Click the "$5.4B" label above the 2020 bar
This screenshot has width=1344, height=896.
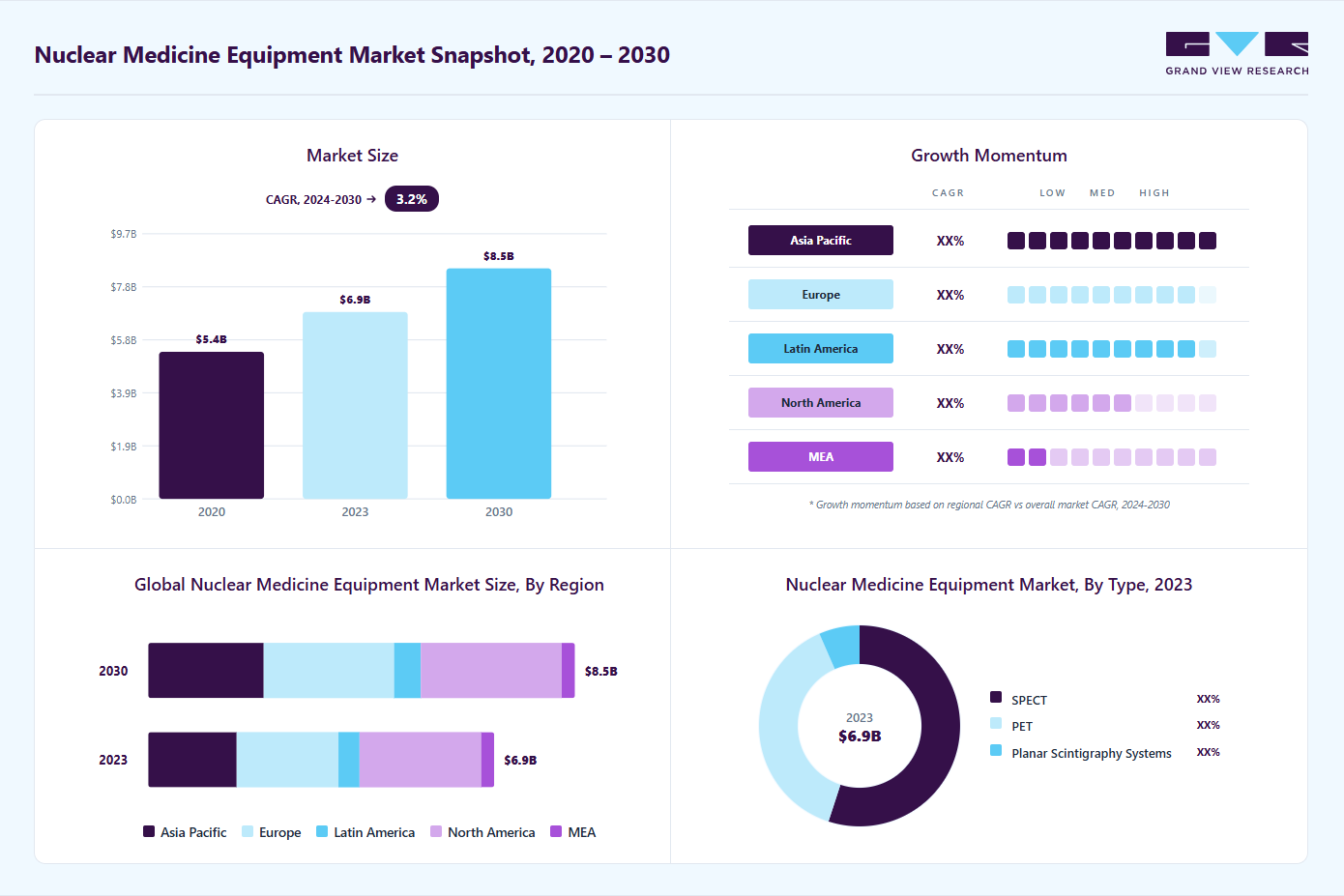click(x=212, y=339)
